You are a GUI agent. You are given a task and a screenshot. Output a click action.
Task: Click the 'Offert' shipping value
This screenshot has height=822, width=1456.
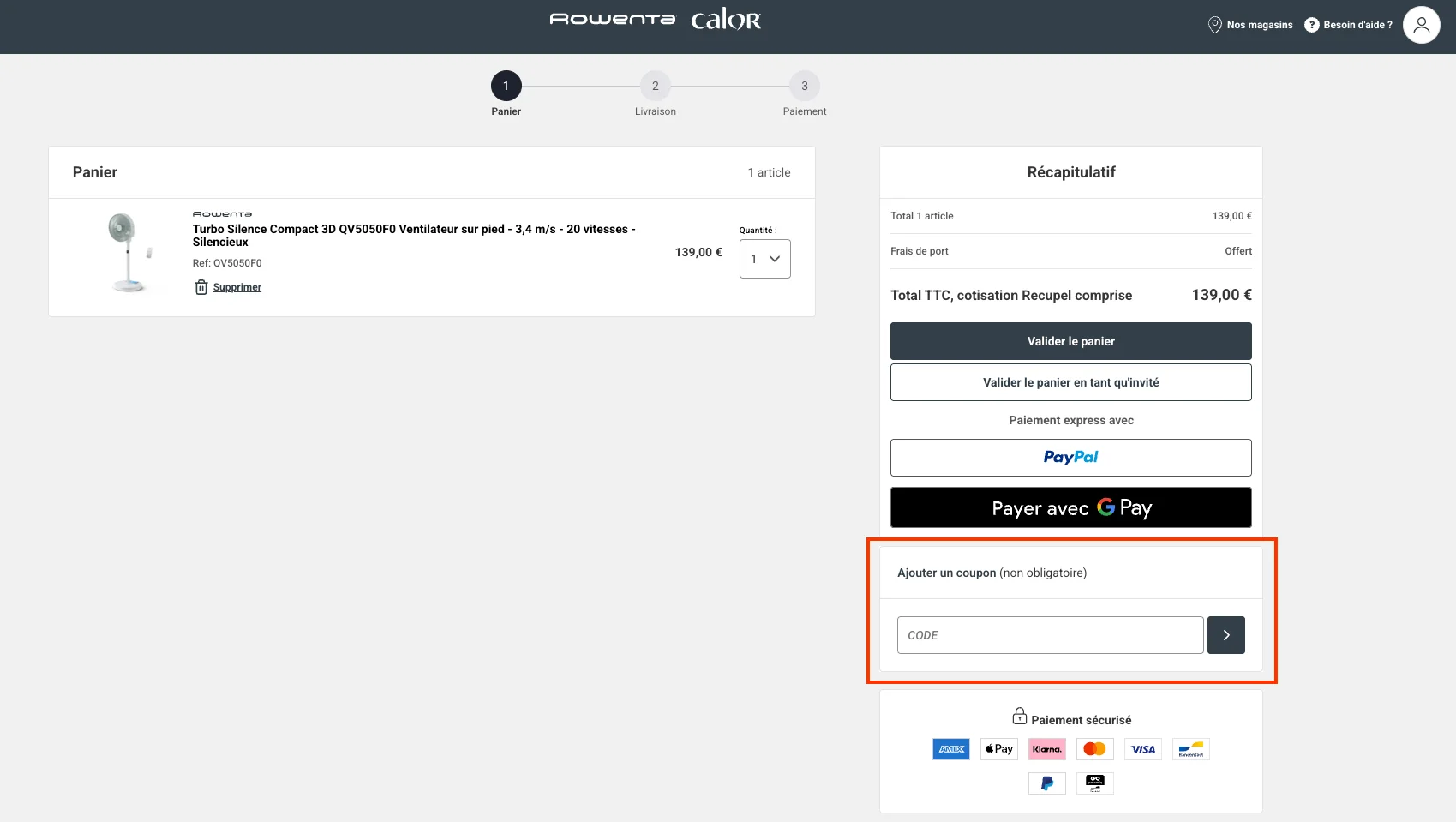1238,251
